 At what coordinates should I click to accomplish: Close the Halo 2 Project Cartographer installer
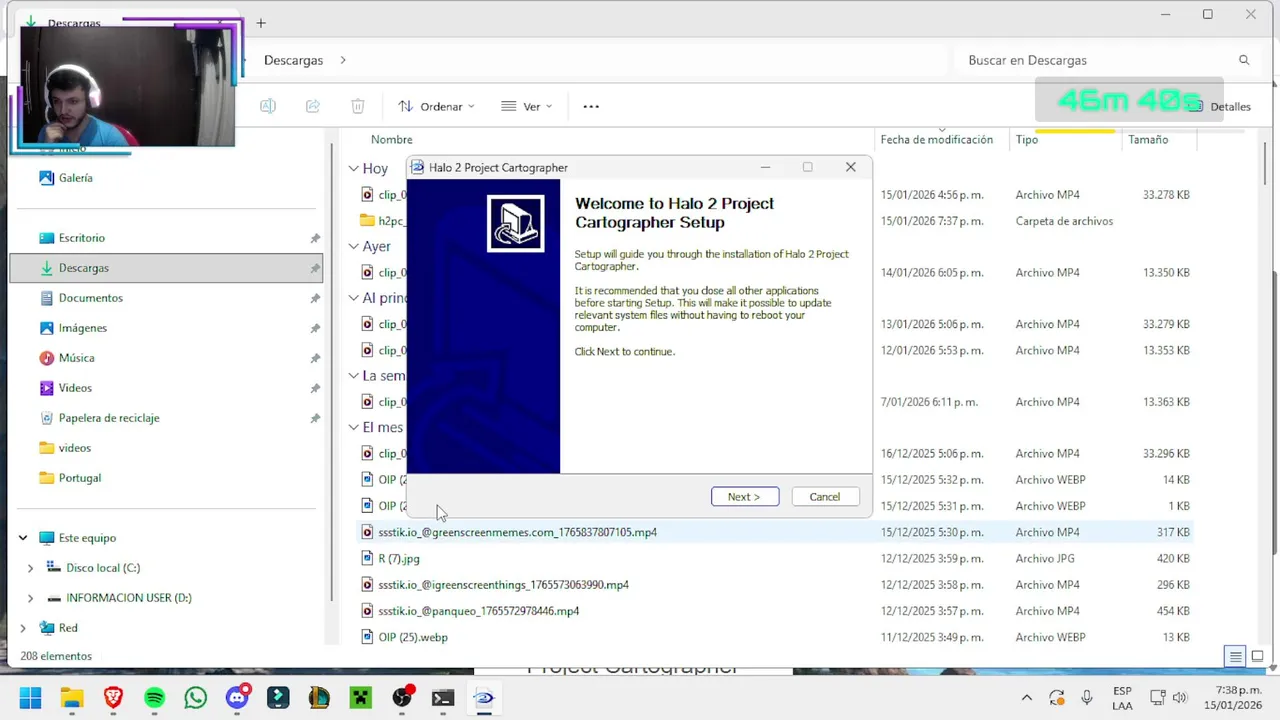click(x=851, y=167)
